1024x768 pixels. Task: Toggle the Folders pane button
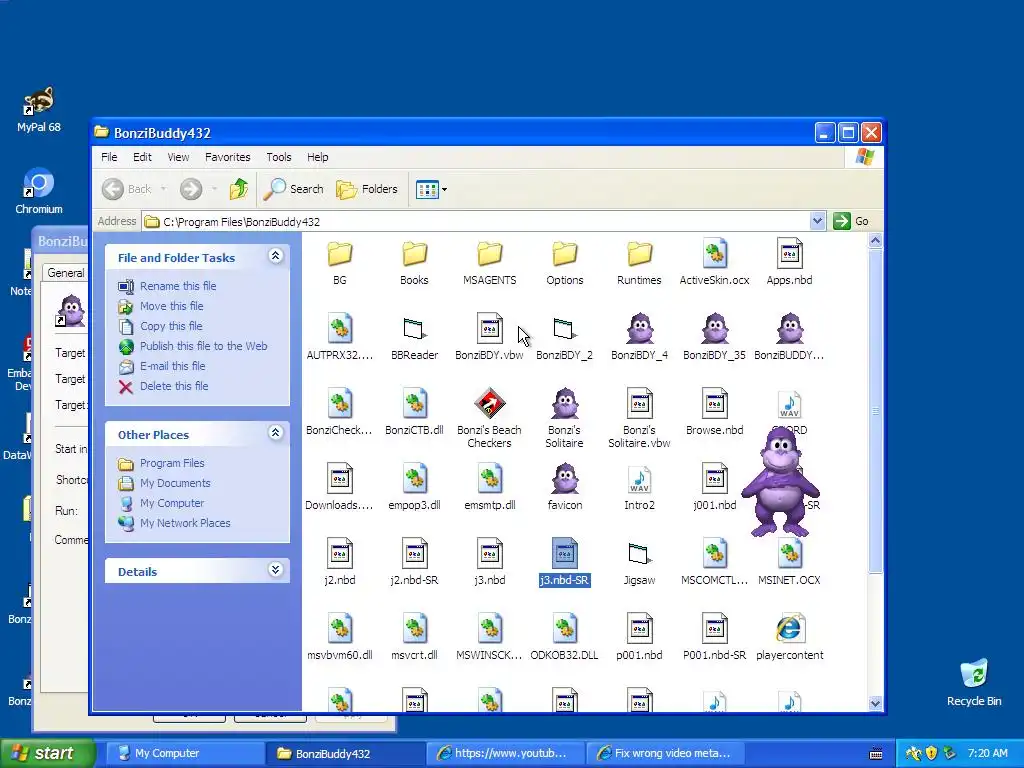click(367, 189)
